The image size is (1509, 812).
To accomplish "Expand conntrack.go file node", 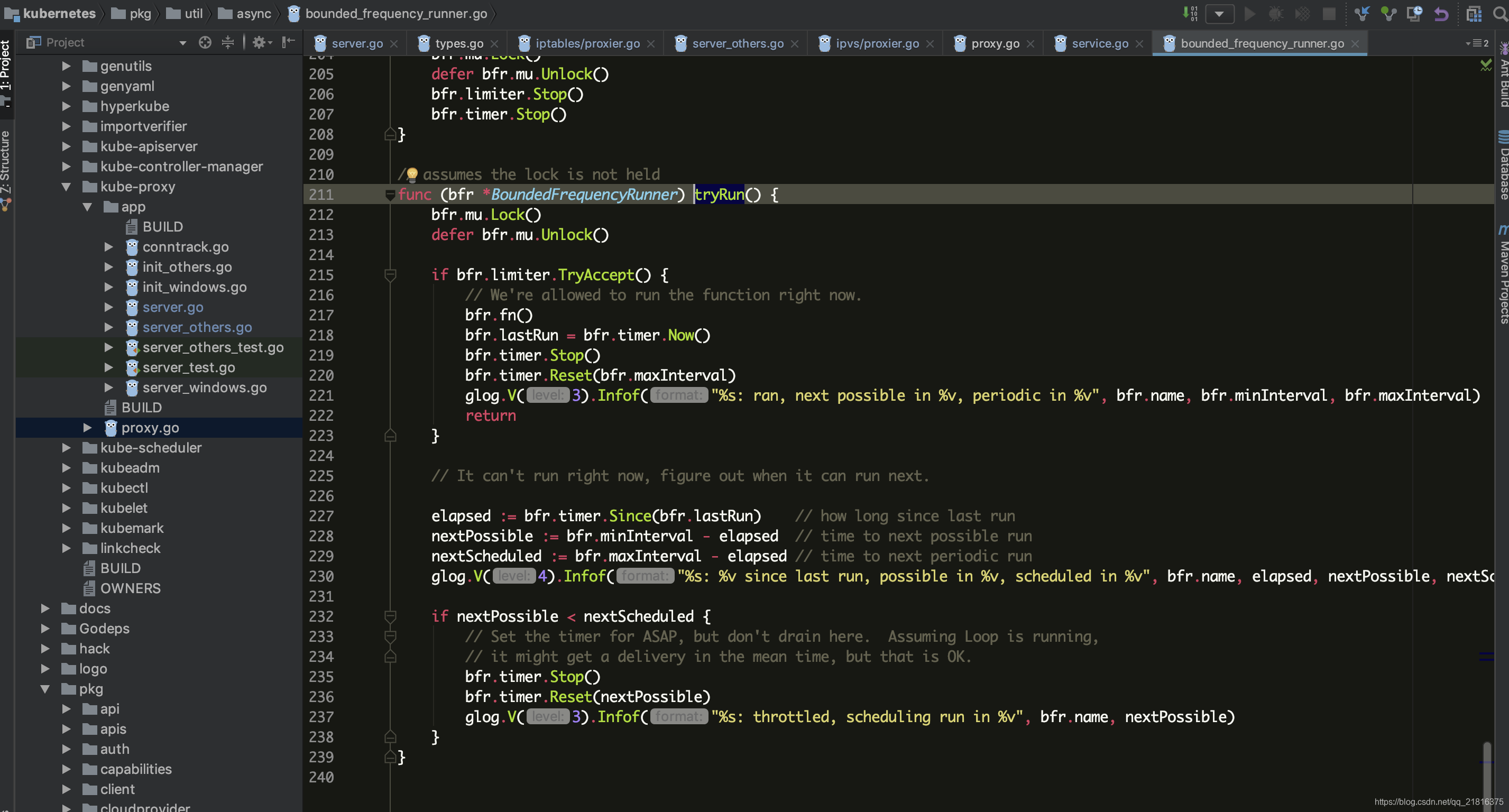I will click(108, 247).
